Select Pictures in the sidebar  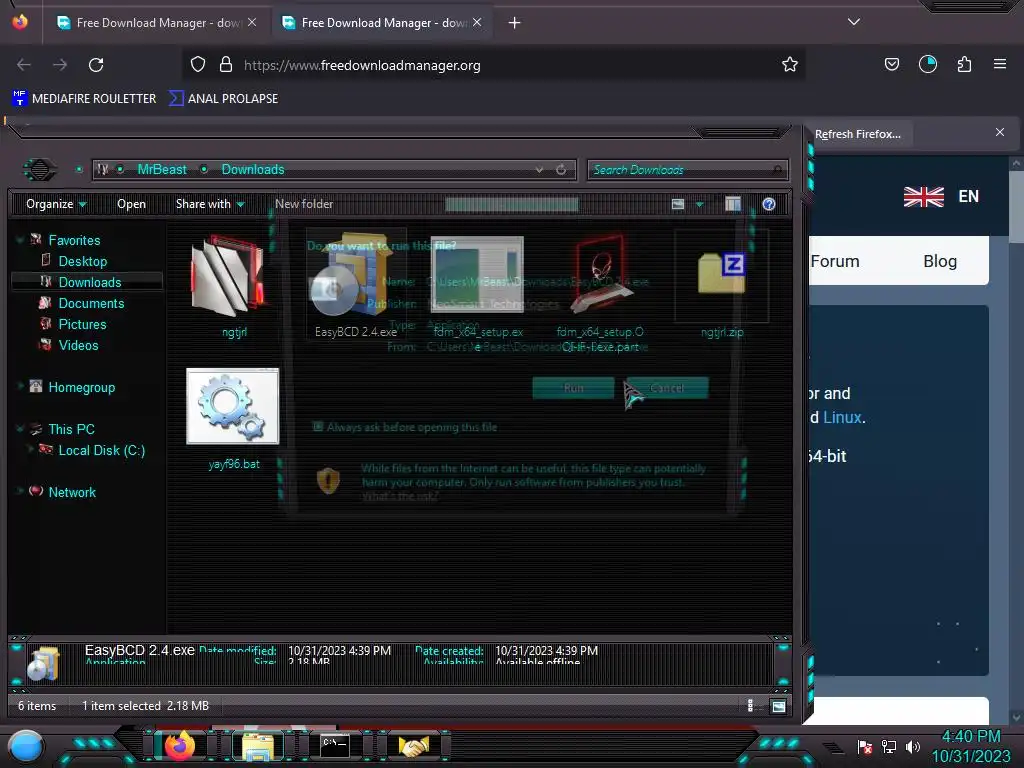[x=82, y=324]
